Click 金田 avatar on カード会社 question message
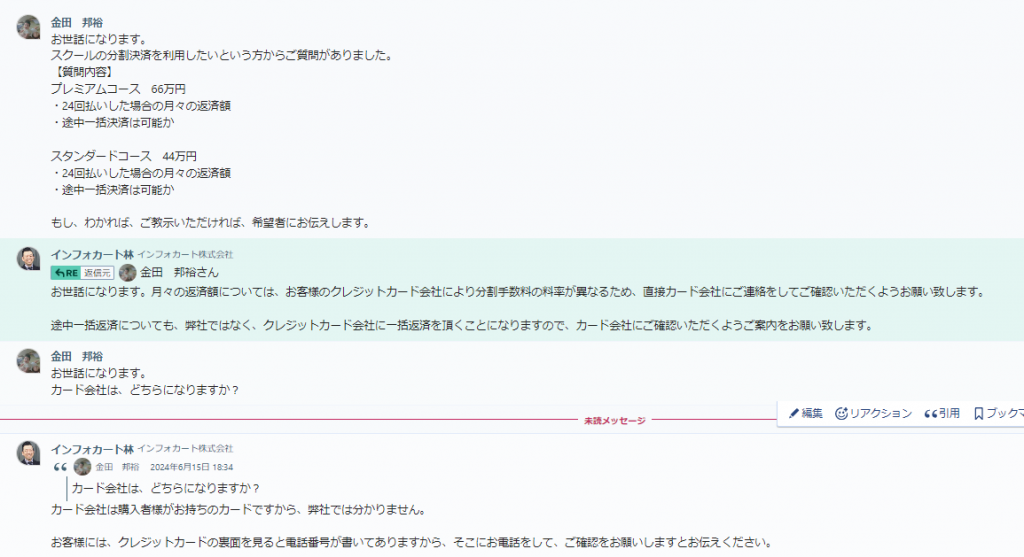Screen dimensions: 1024x557 coord(28,361)
